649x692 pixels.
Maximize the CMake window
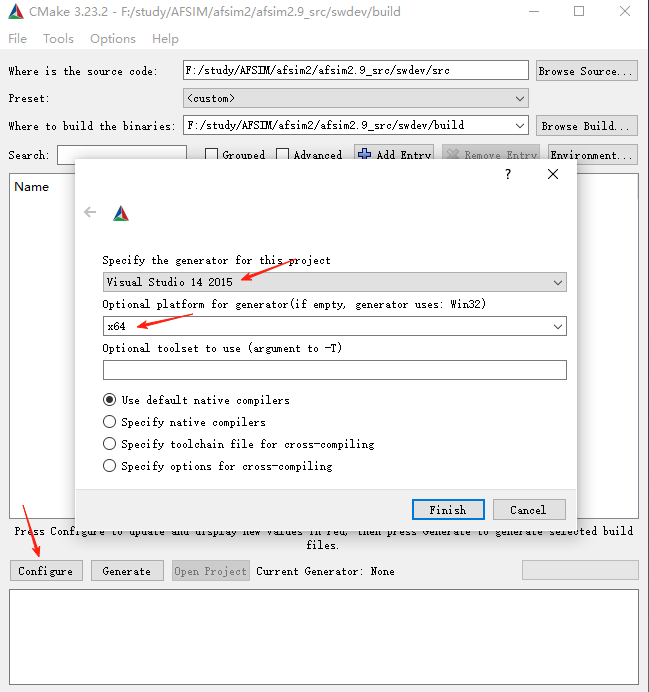579,11
